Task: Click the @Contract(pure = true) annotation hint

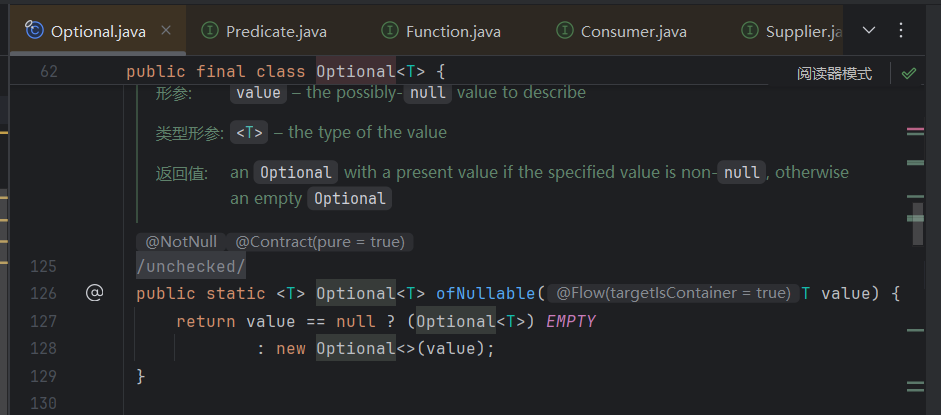Action: [320, 242]
